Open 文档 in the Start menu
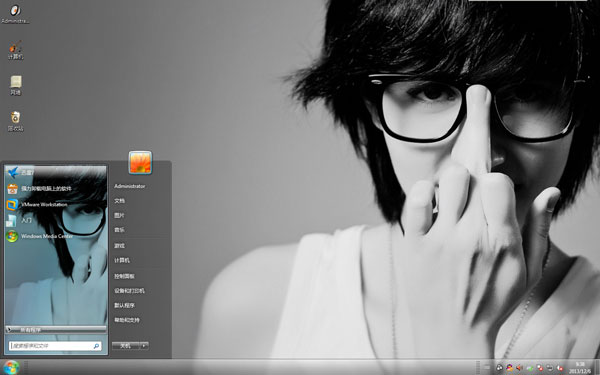600x375 pixels. (119, 201)
